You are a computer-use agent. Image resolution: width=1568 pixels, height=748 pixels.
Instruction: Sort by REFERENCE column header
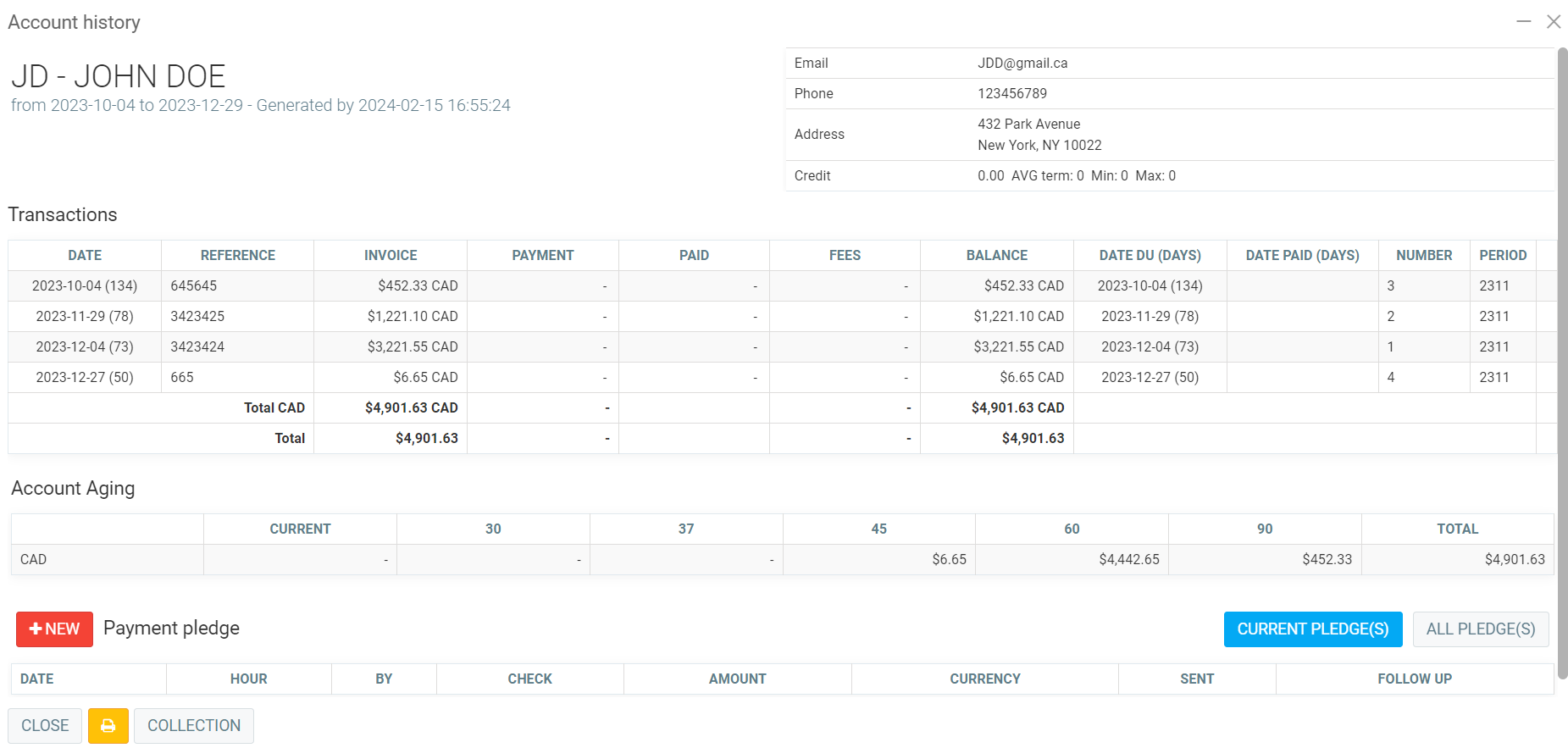(x=237, y=256)
